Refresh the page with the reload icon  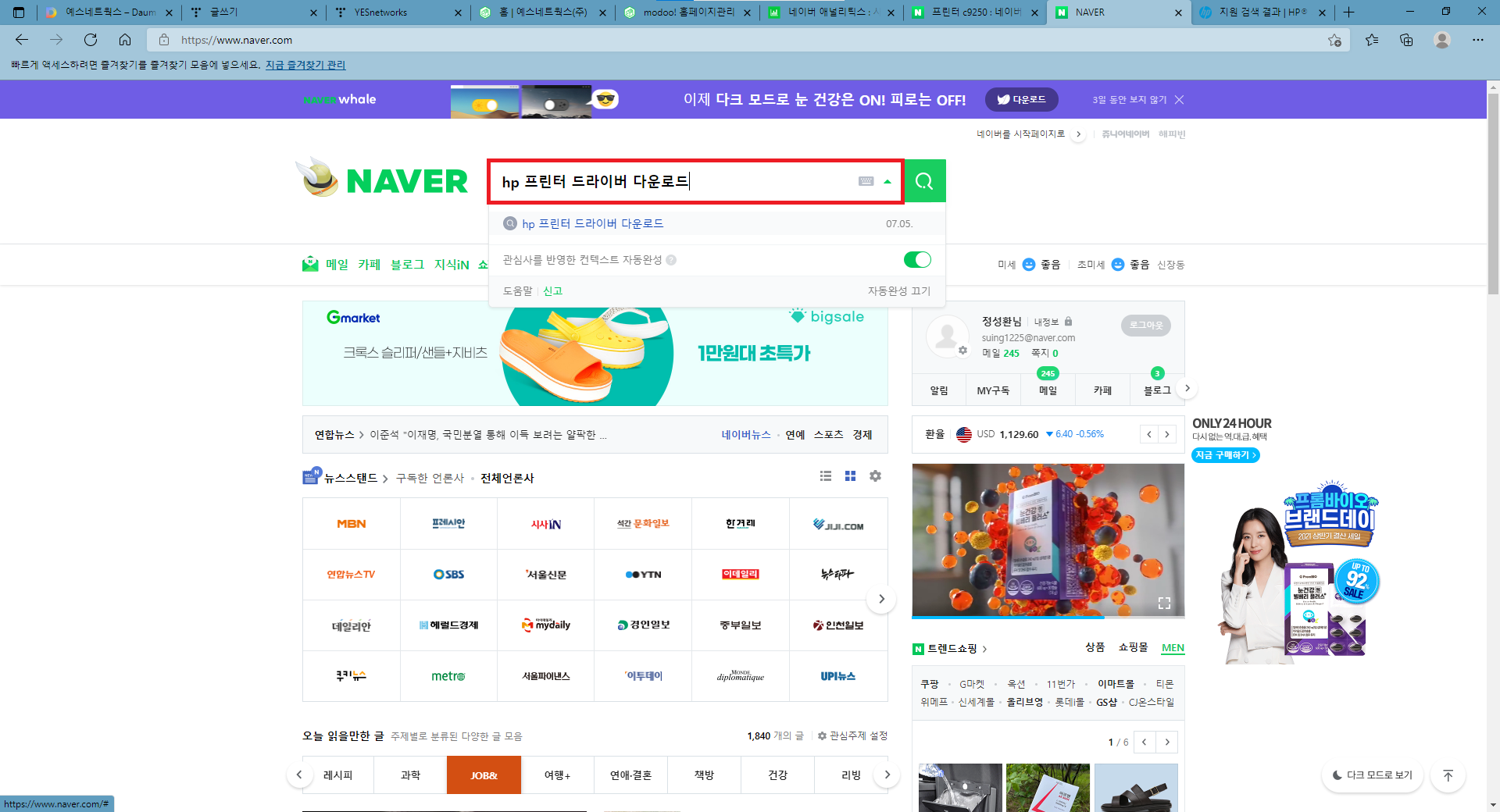[x=91, y=40]
